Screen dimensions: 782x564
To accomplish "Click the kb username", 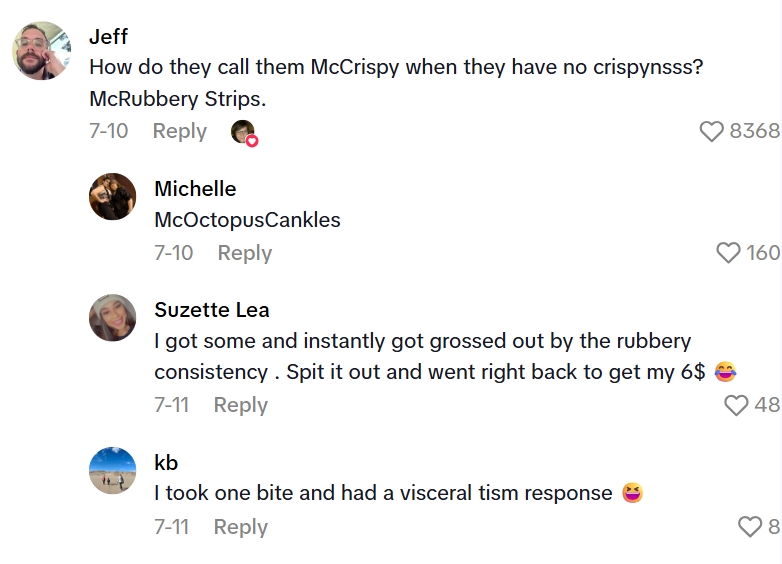I will click(x=166, y=462).
